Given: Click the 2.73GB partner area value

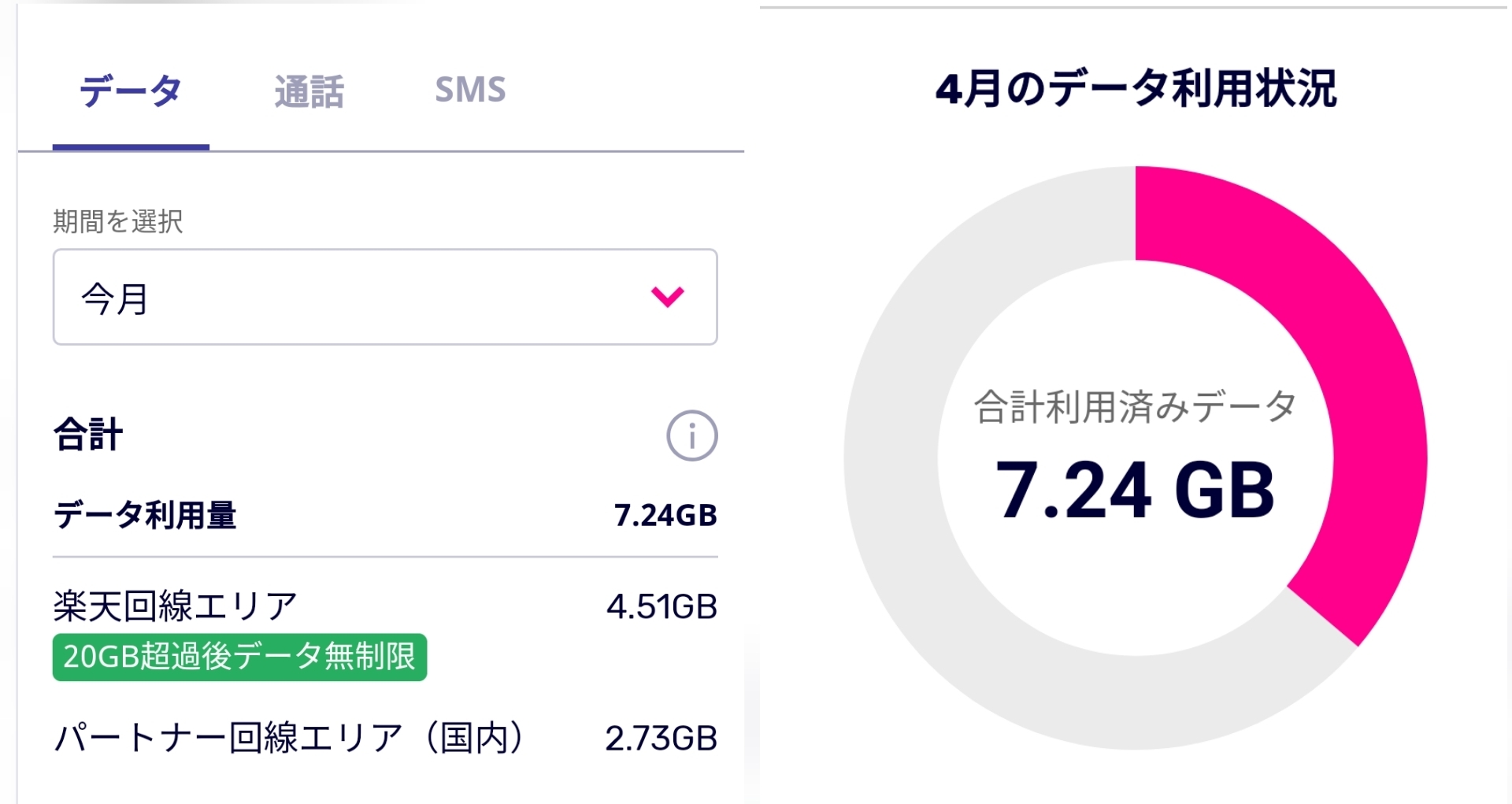Looking at the screenshot, I should tap(661, 738).
